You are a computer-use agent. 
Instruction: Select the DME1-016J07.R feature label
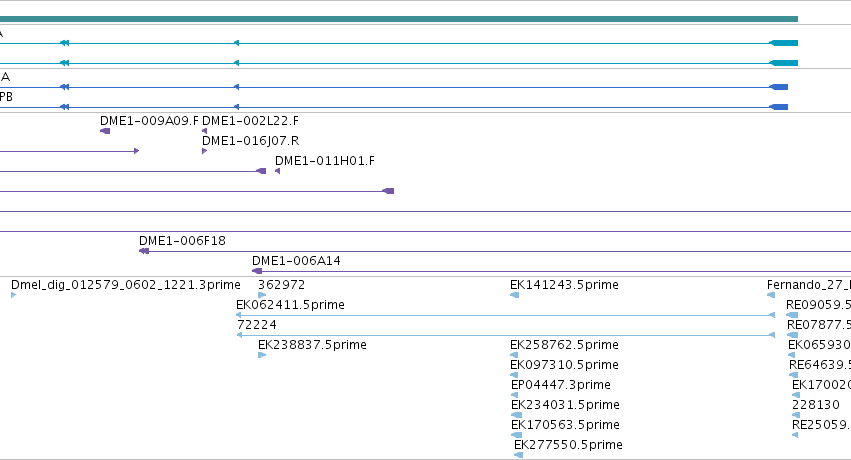click(250, 140)
